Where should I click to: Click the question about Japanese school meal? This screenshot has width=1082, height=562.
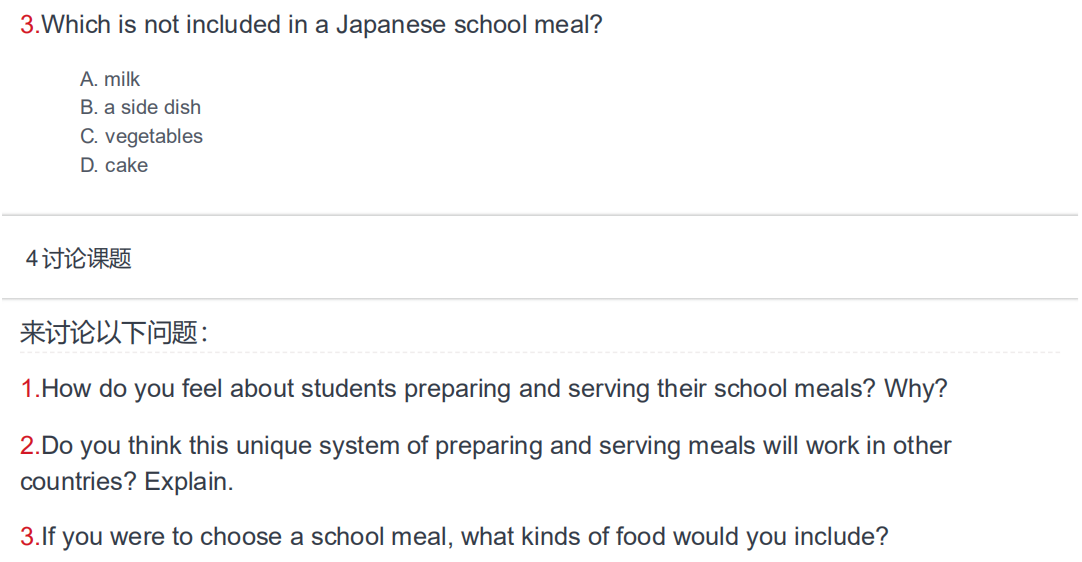(311, 25)
